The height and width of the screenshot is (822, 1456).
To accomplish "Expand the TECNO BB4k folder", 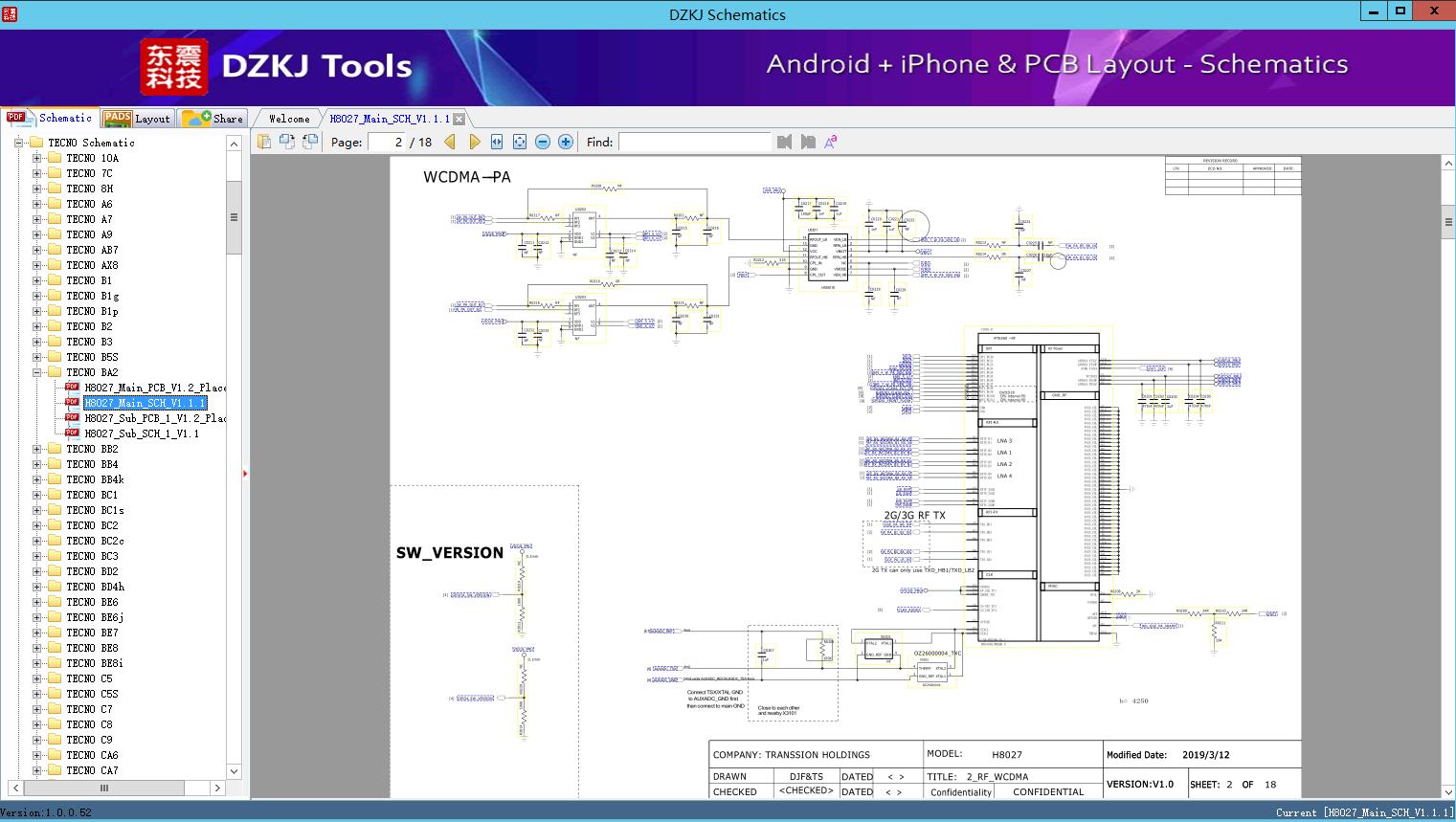I will (x=37, y=479).
